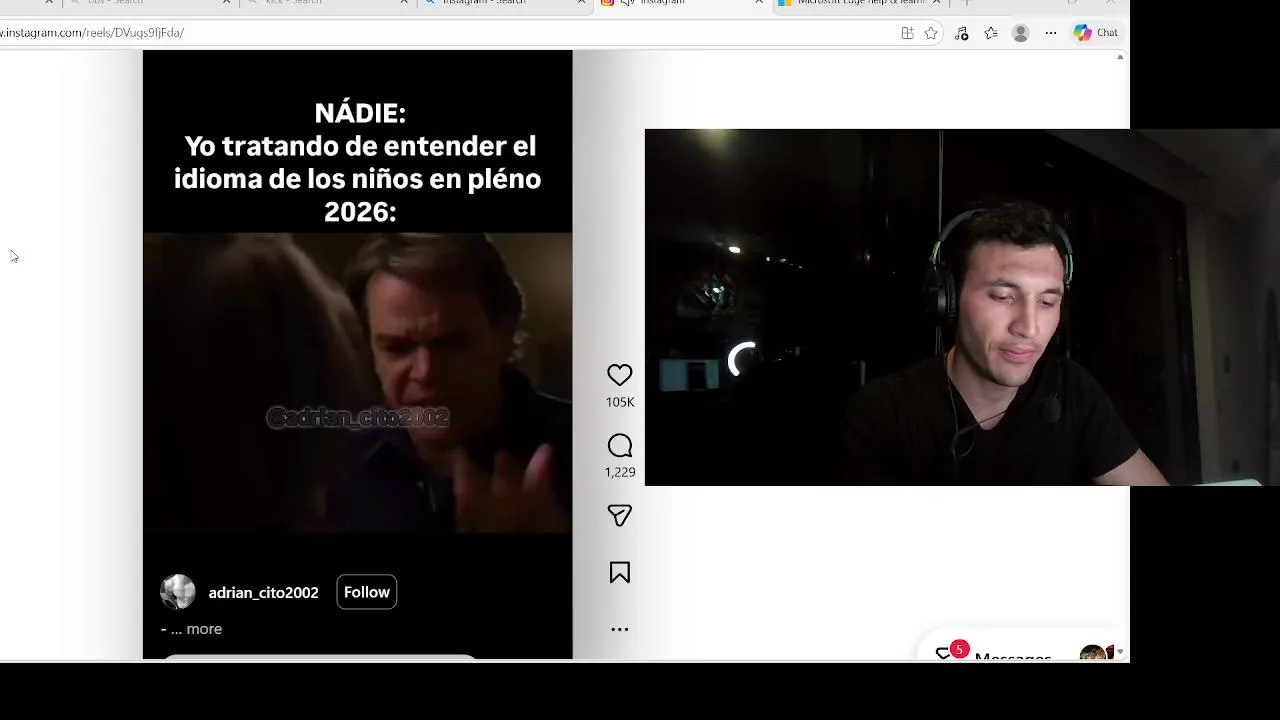Screen dimensions: 1280x720
Task: Follow adrian_cito2002
Action: tap(366, 592)
